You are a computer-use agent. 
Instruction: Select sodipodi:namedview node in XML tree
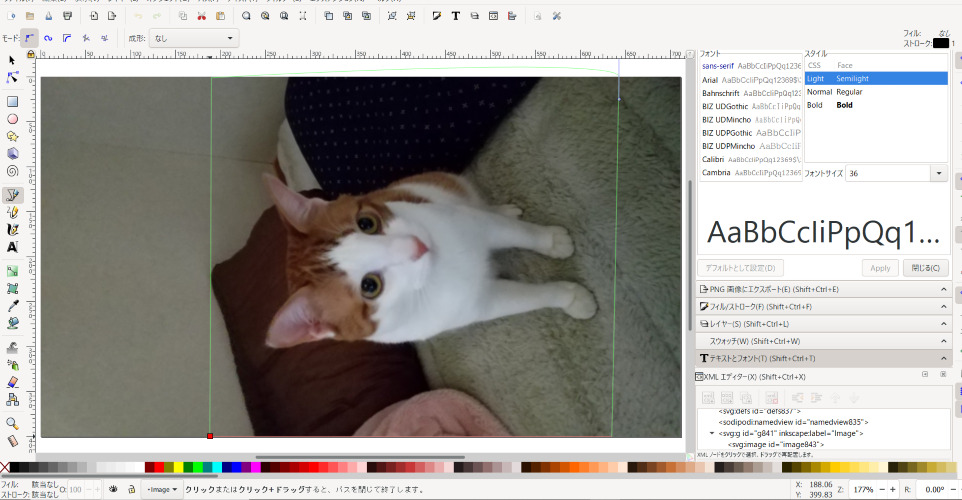793,422
